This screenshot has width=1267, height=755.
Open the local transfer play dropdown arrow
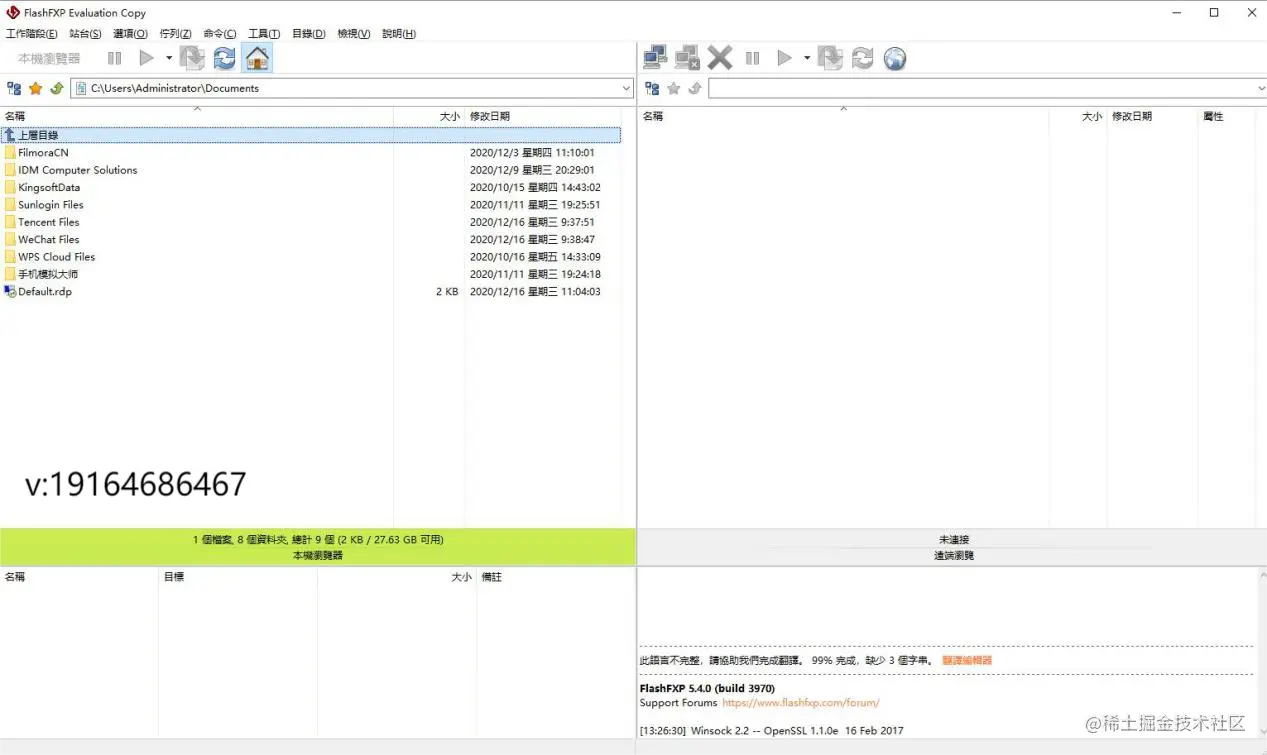point(169,58)
